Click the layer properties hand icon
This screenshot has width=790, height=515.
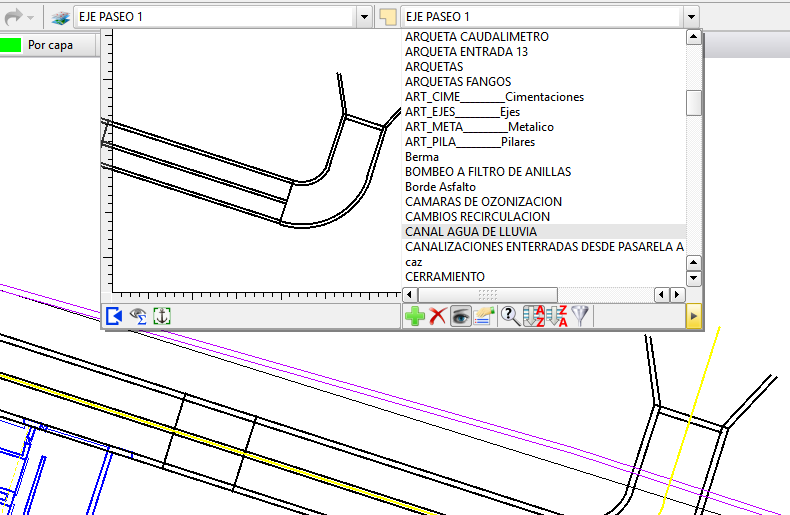pos(484,316)
